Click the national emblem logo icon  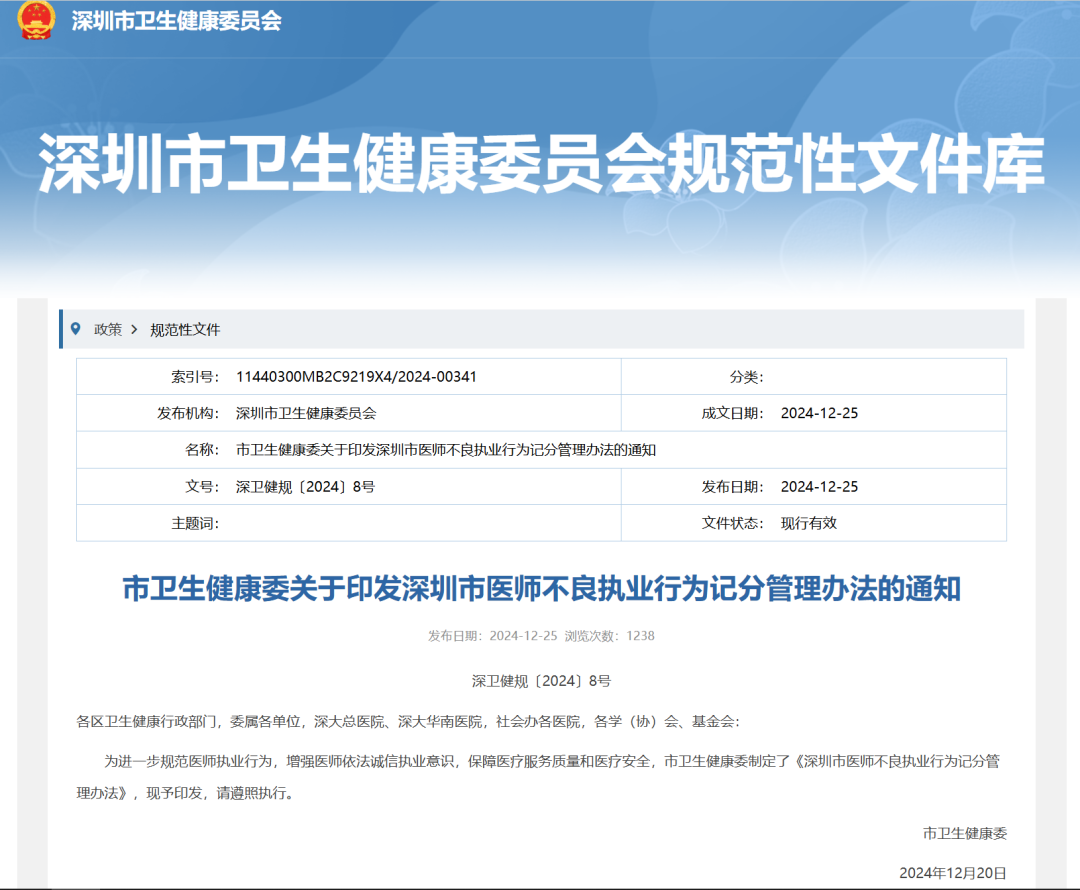[36, 20]
